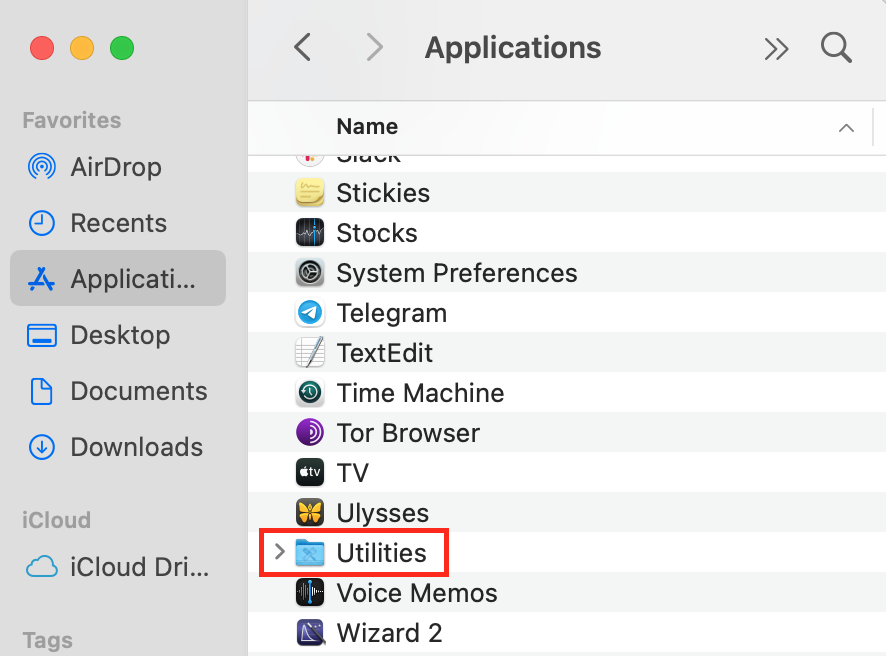886x656 pixels.
Task: Go back with the left arrow button
Action: click(302, 47)
